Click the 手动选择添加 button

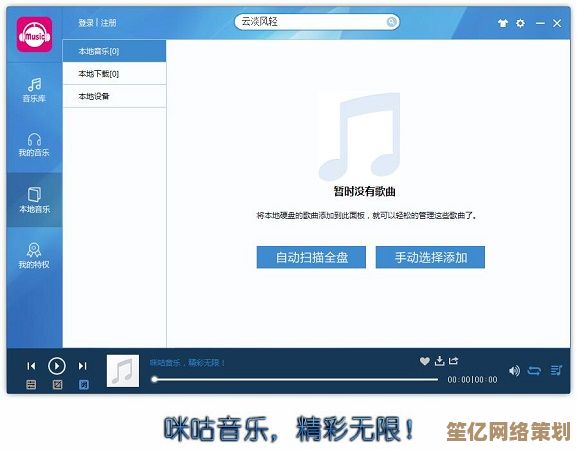430,257
